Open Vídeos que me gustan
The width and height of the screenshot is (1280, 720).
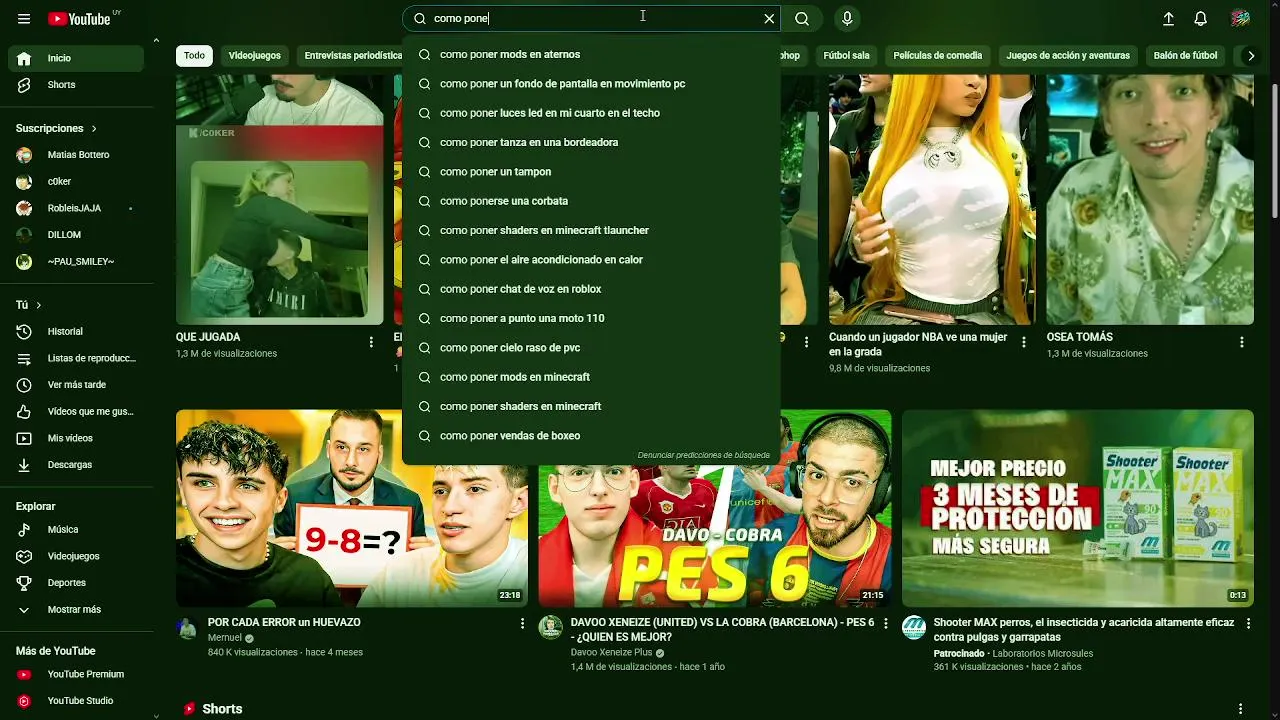76,411
